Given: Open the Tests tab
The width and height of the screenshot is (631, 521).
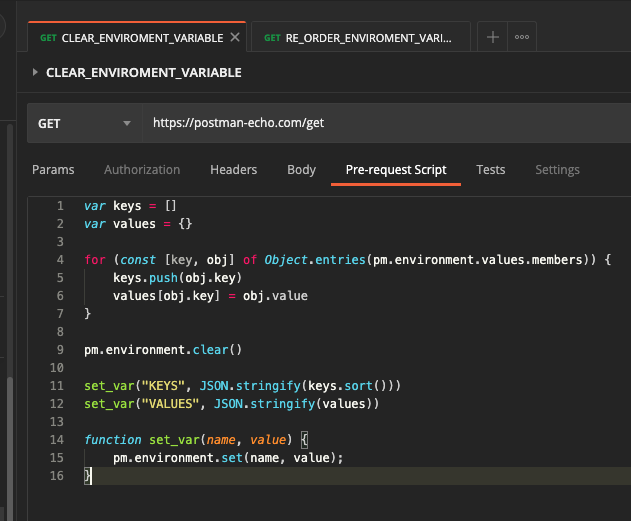Looking at the screenshot, I should click(x=491, y=170).
